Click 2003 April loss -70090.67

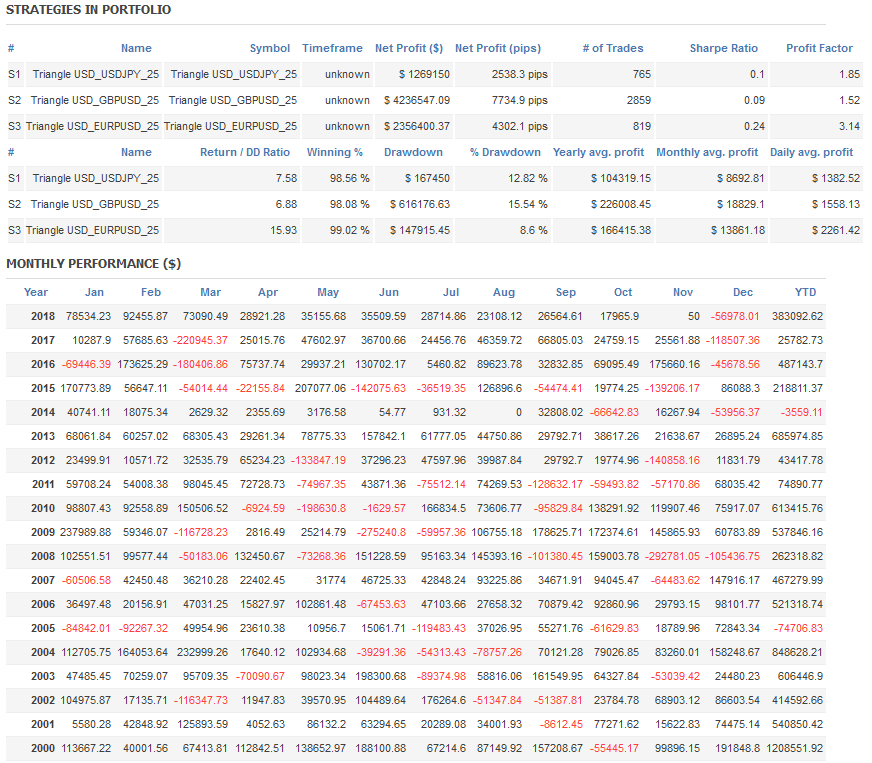260,677
